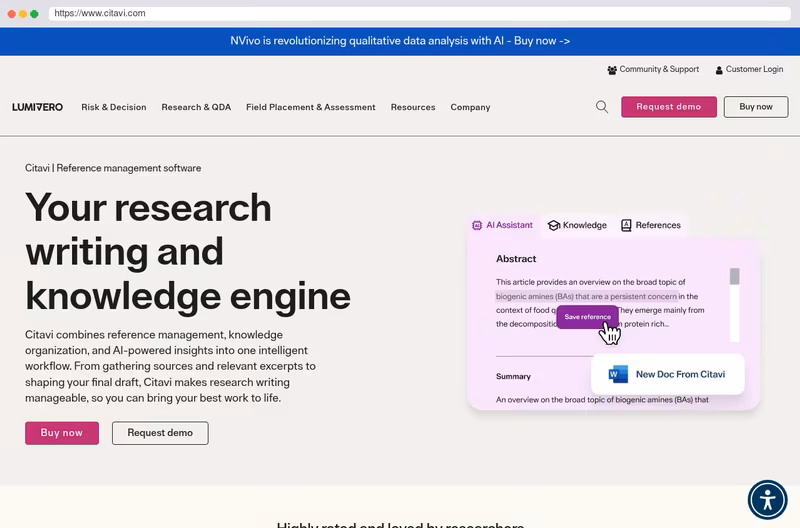Open the search magnifier icon
This screenshot has width=800, height=528.
pos(602,107)
